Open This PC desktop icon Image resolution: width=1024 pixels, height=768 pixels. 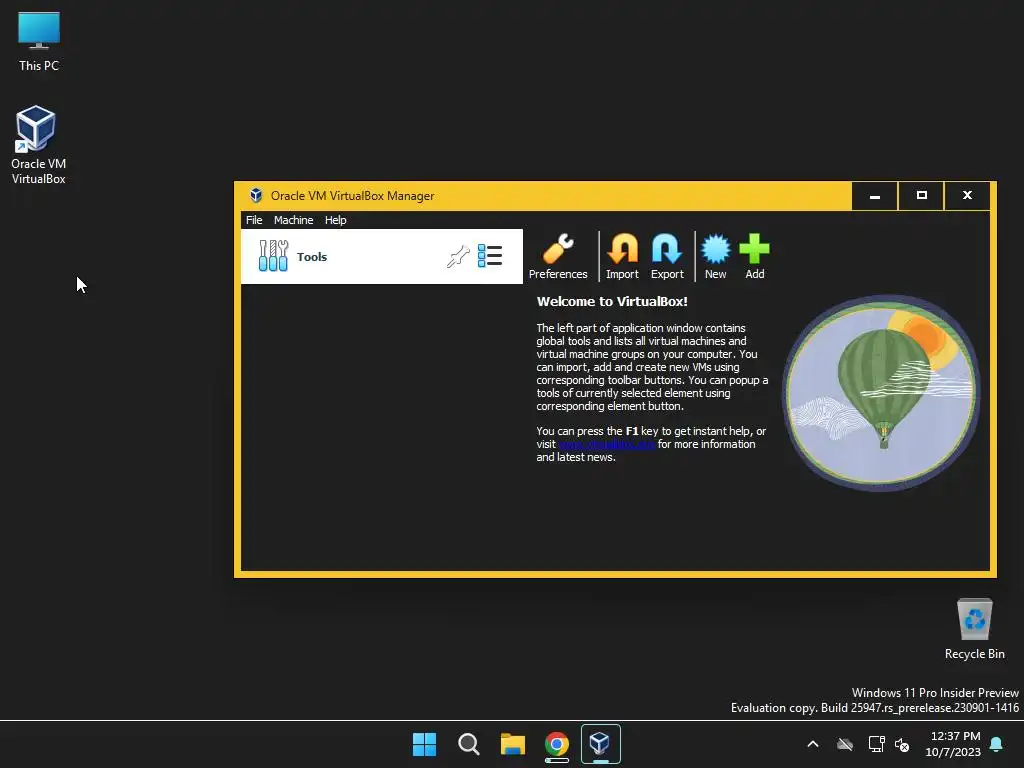pyautogui.click(x=39, y=40)
